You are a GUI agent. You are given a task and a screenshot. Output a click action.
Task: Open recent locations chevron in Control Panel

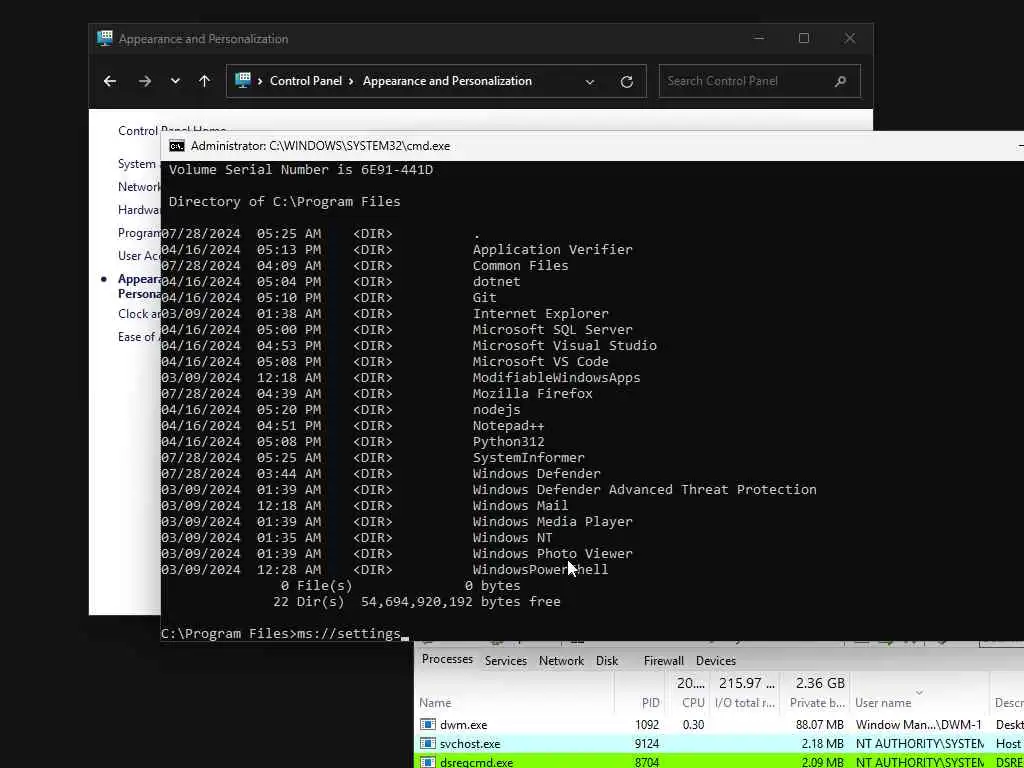tap(175, 81)
